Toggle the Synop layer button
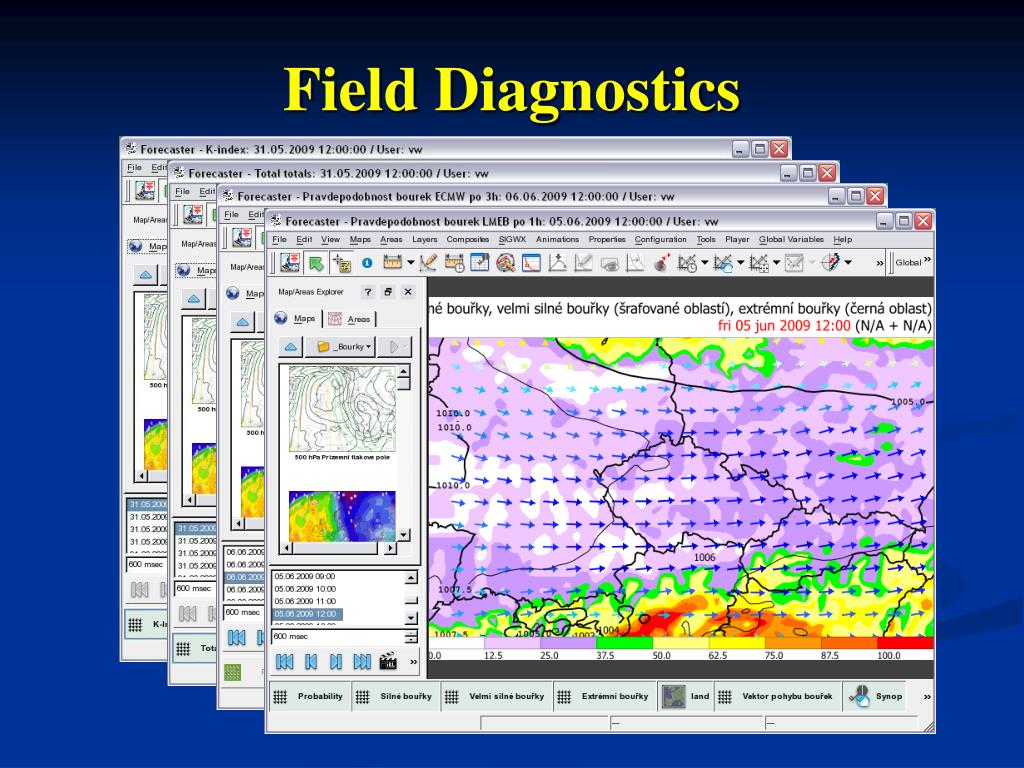The image size is (1024, 768). pos(876,696)
